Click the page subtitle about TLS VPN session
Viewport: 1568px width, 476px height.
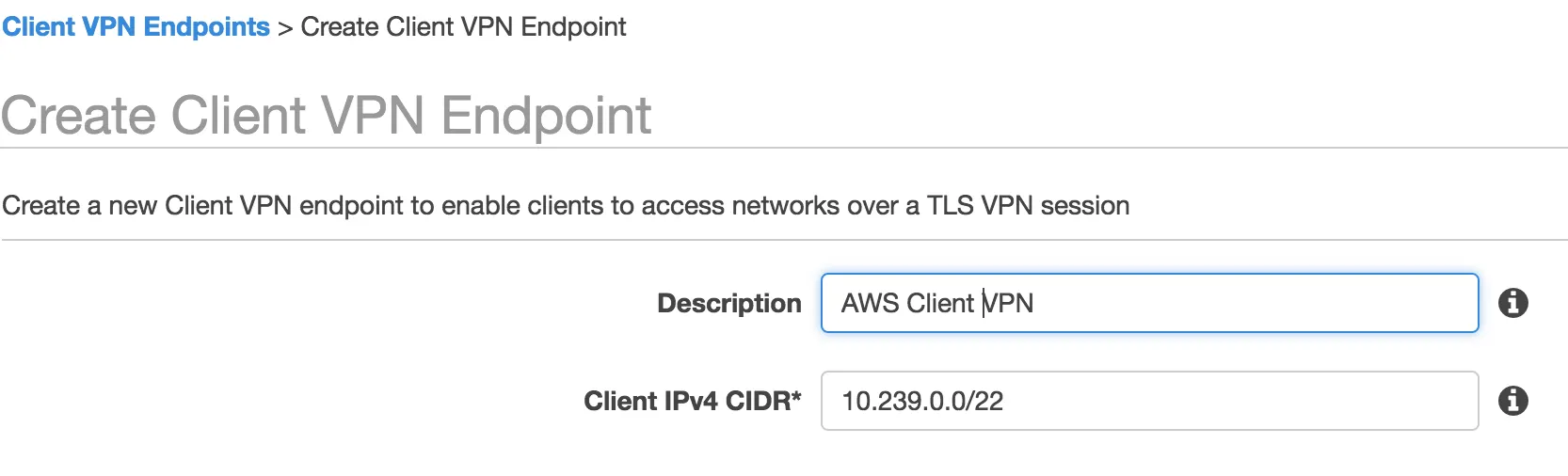565,205
